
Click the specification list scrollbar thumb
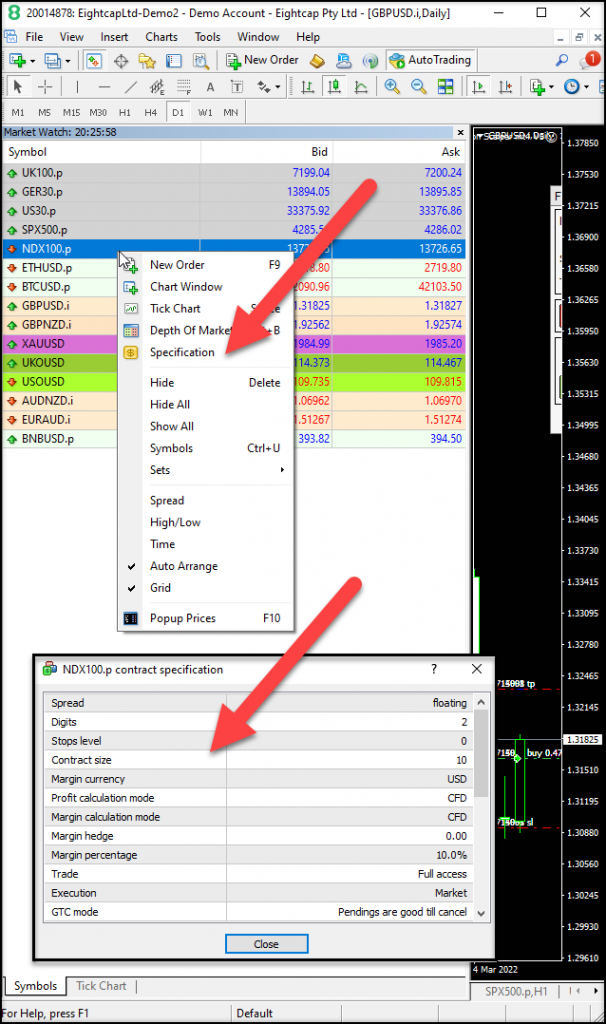click(x=481, y=754)
